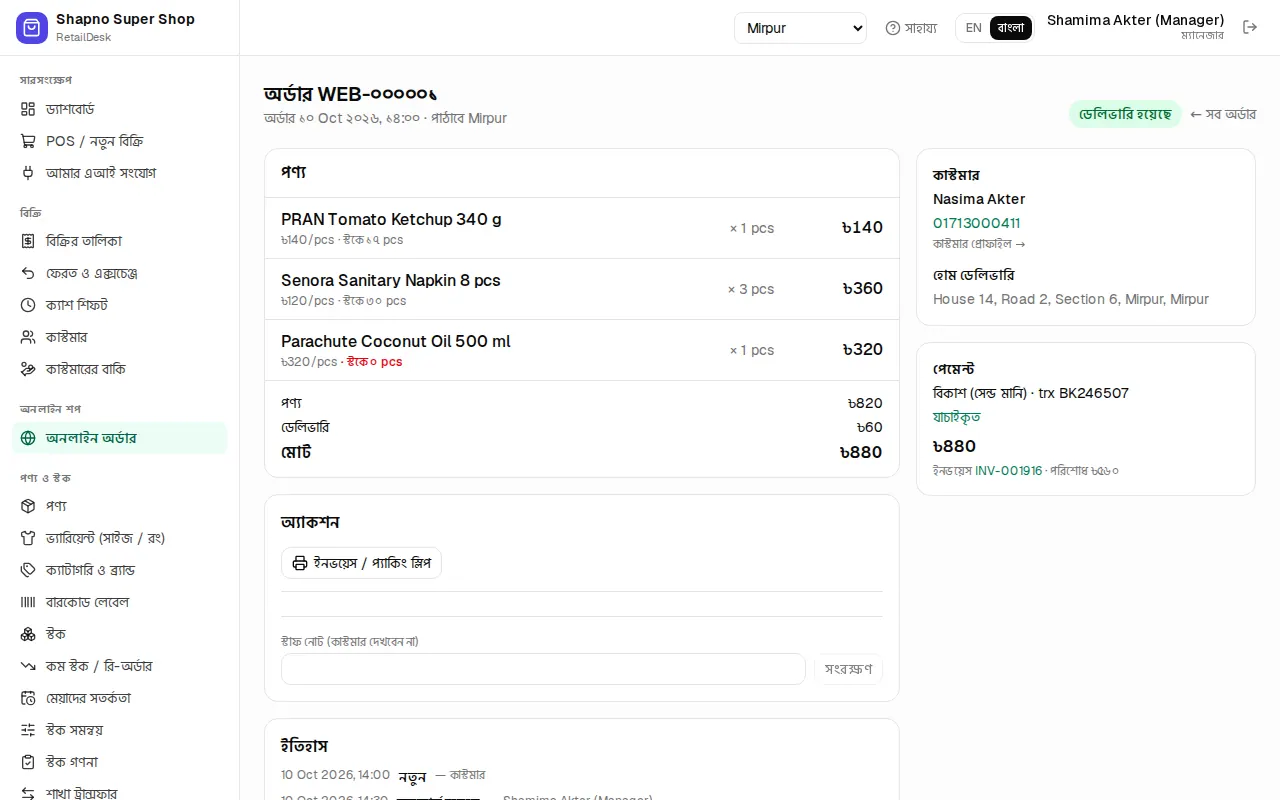The width and height of the screenshot is (1280, 800).
Task: Open invoice INV-001916 link
Action: tap(1009, 470)
